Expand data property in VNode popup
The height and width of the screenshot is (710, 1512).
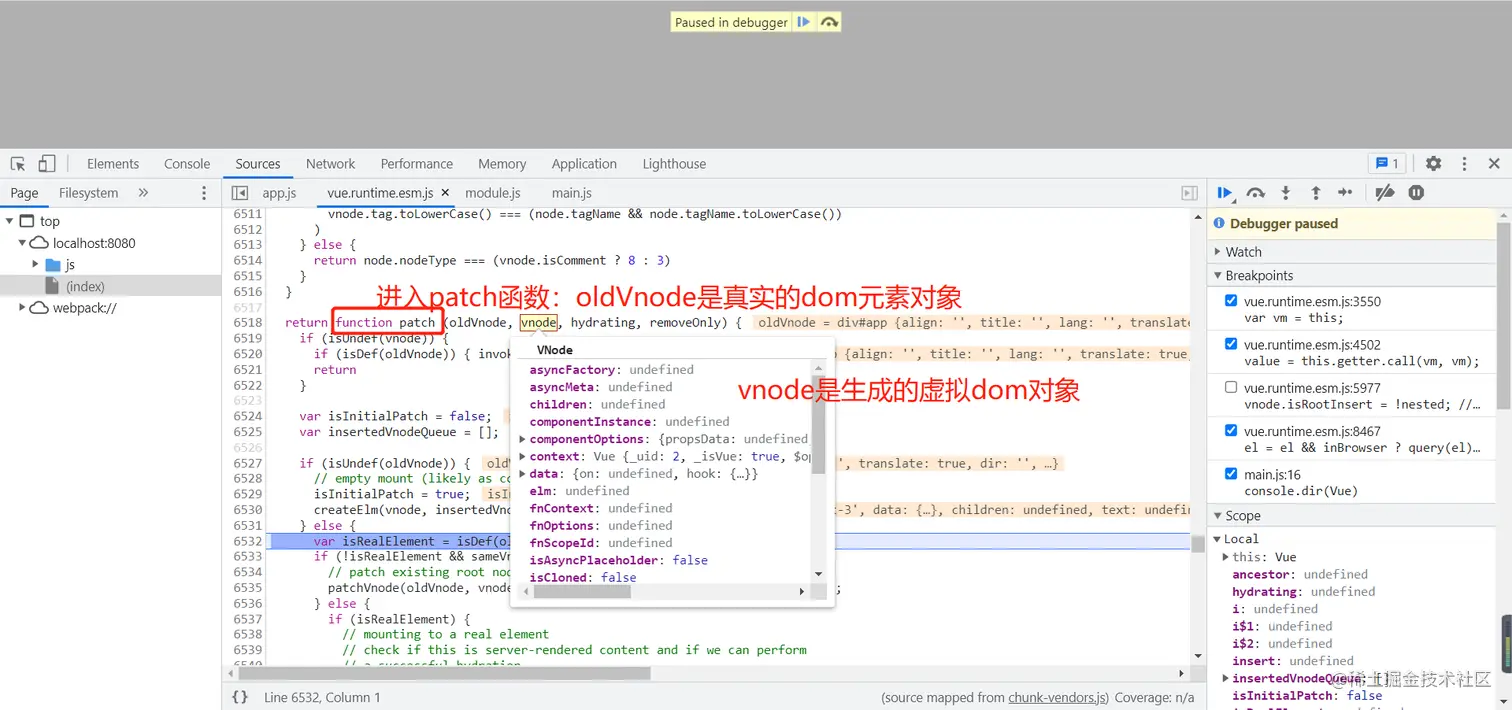(523, 474)
